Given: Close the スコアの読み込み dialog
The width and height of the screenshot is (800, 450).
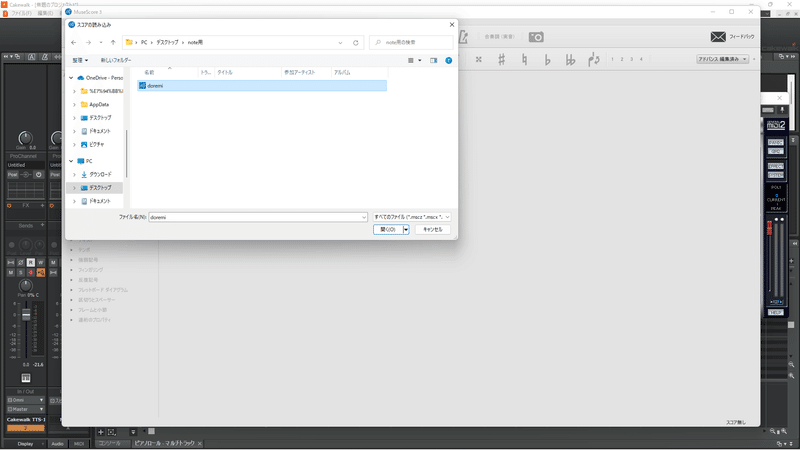Looking at the screenshot, I should [x=452, y=24].
